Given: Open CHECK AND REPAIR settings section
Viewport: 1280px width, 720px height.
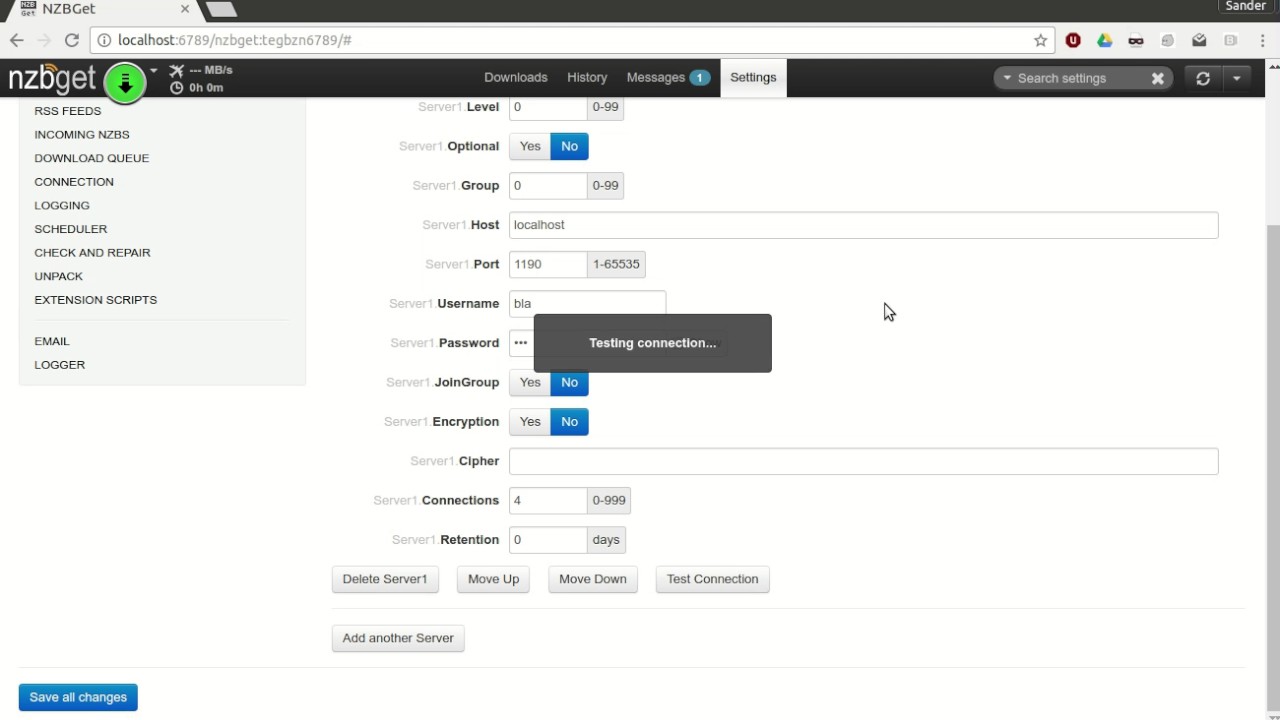Looking at the screenshot, I should click(x=92, y=252).
